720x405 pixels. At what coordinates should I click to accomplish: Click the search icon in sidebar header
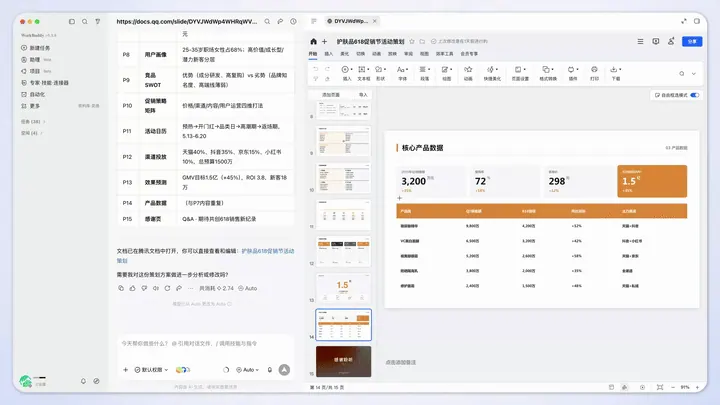(x=85, y=22)
